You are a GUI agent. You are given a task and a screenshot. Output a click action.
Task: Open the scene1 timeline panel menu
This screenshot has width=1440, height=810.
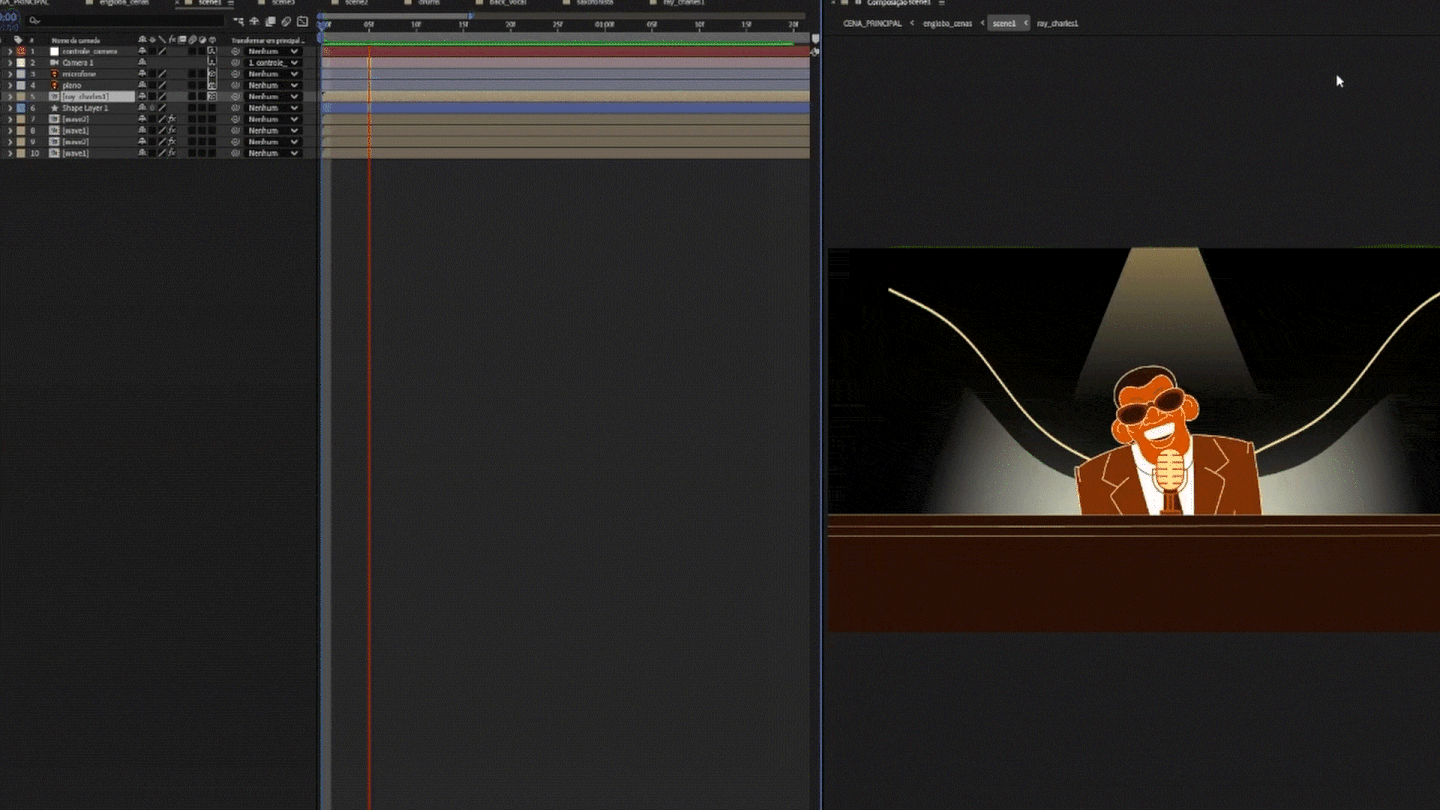click(x=231, y=3)
